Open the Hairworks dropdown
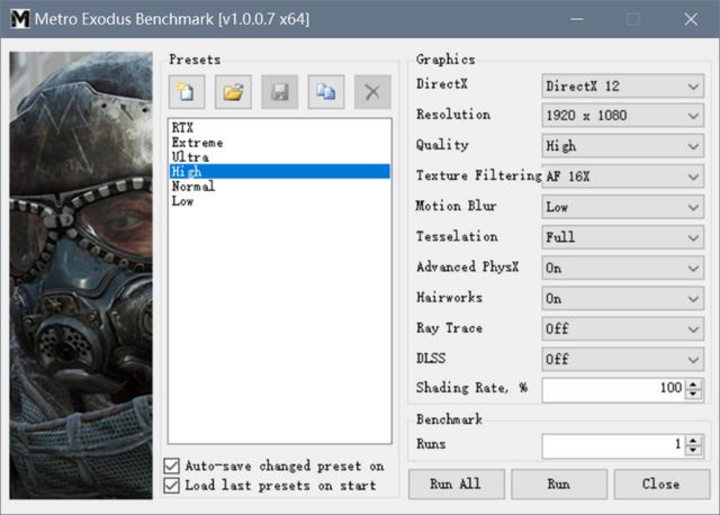Viewport: 720px width, 515px height. click(623, 298)
